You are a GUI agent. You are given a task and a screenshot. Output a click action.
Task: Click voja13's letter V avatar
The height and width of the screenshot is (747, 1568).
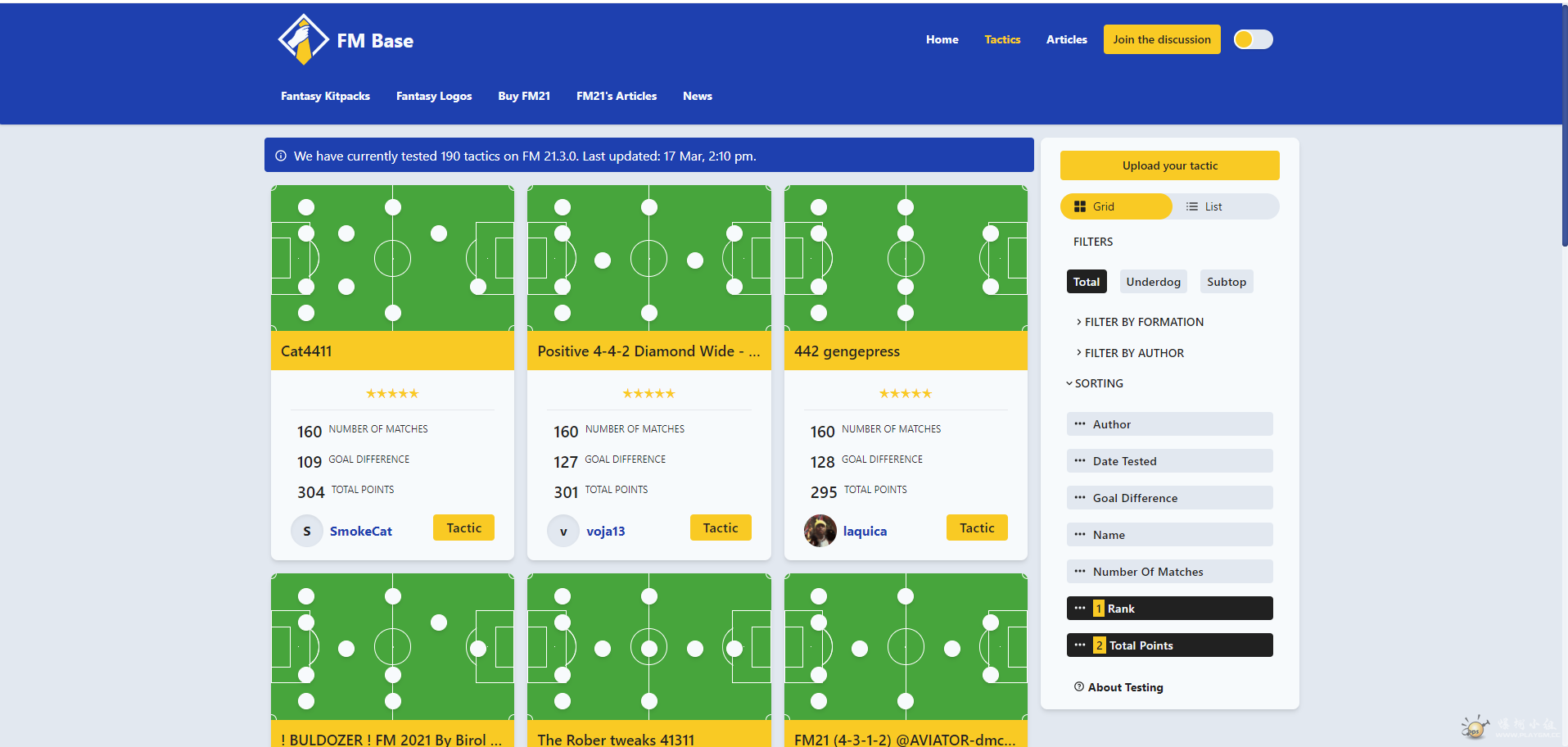(x=563, y=531)
